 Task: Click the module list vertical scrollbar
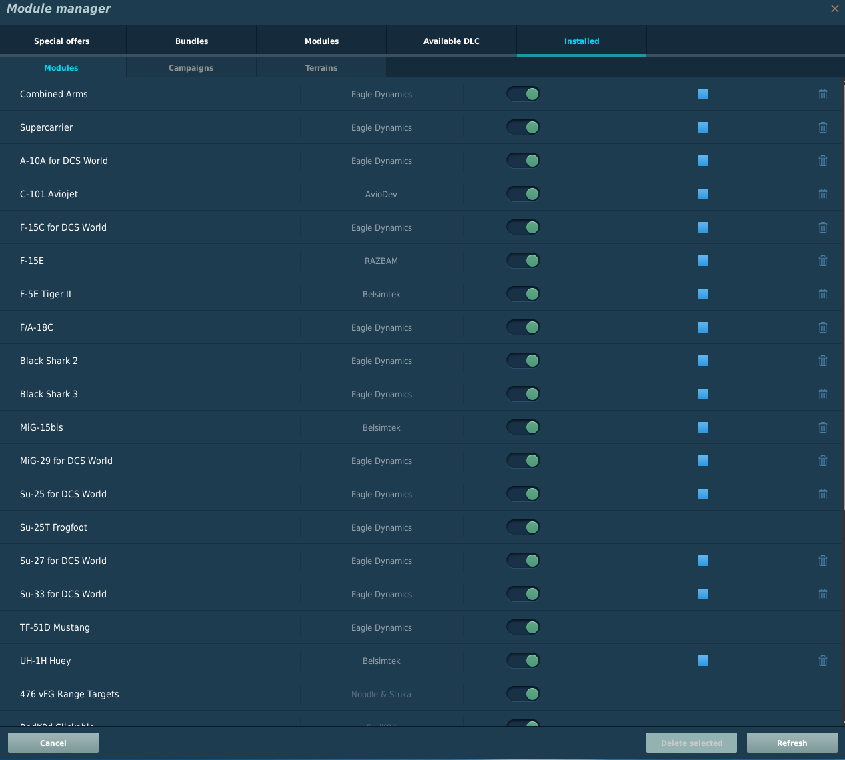tap(843, 296)
